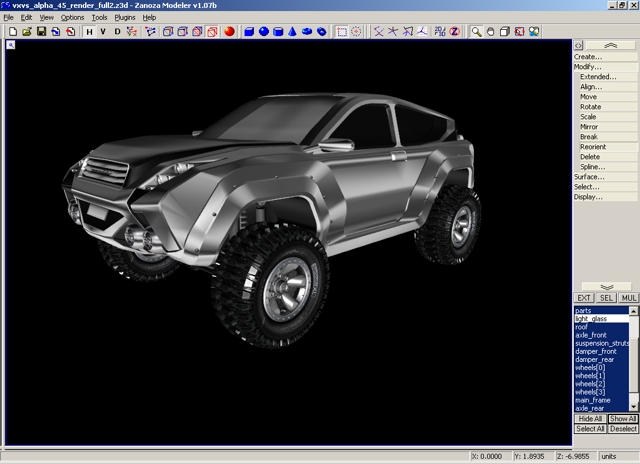
Task: Expand the Surface... command group
Action: pos(589,177)
